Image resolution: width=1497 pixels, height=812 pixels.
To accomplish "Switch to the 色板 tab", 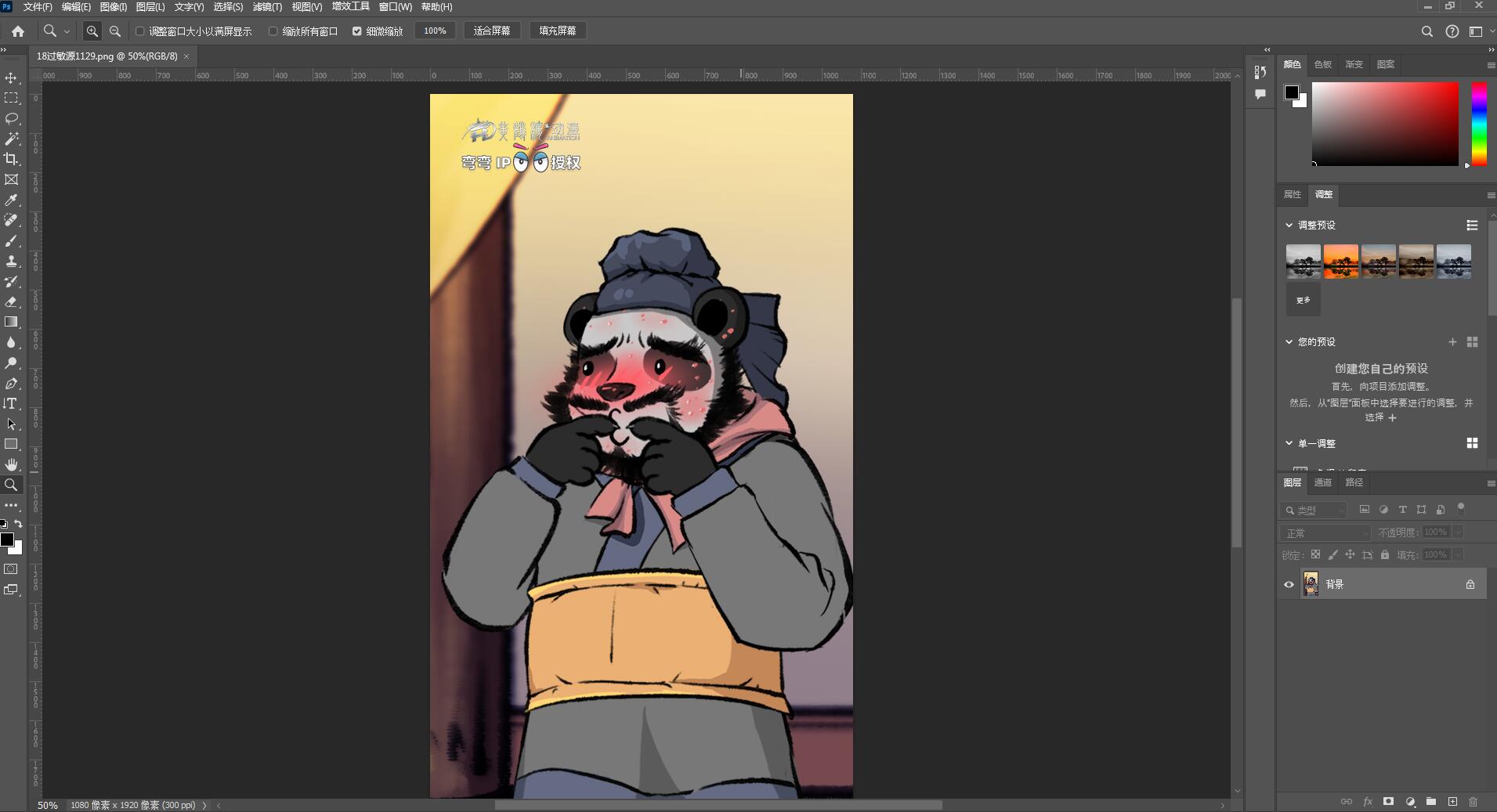I will (1323, 64).
